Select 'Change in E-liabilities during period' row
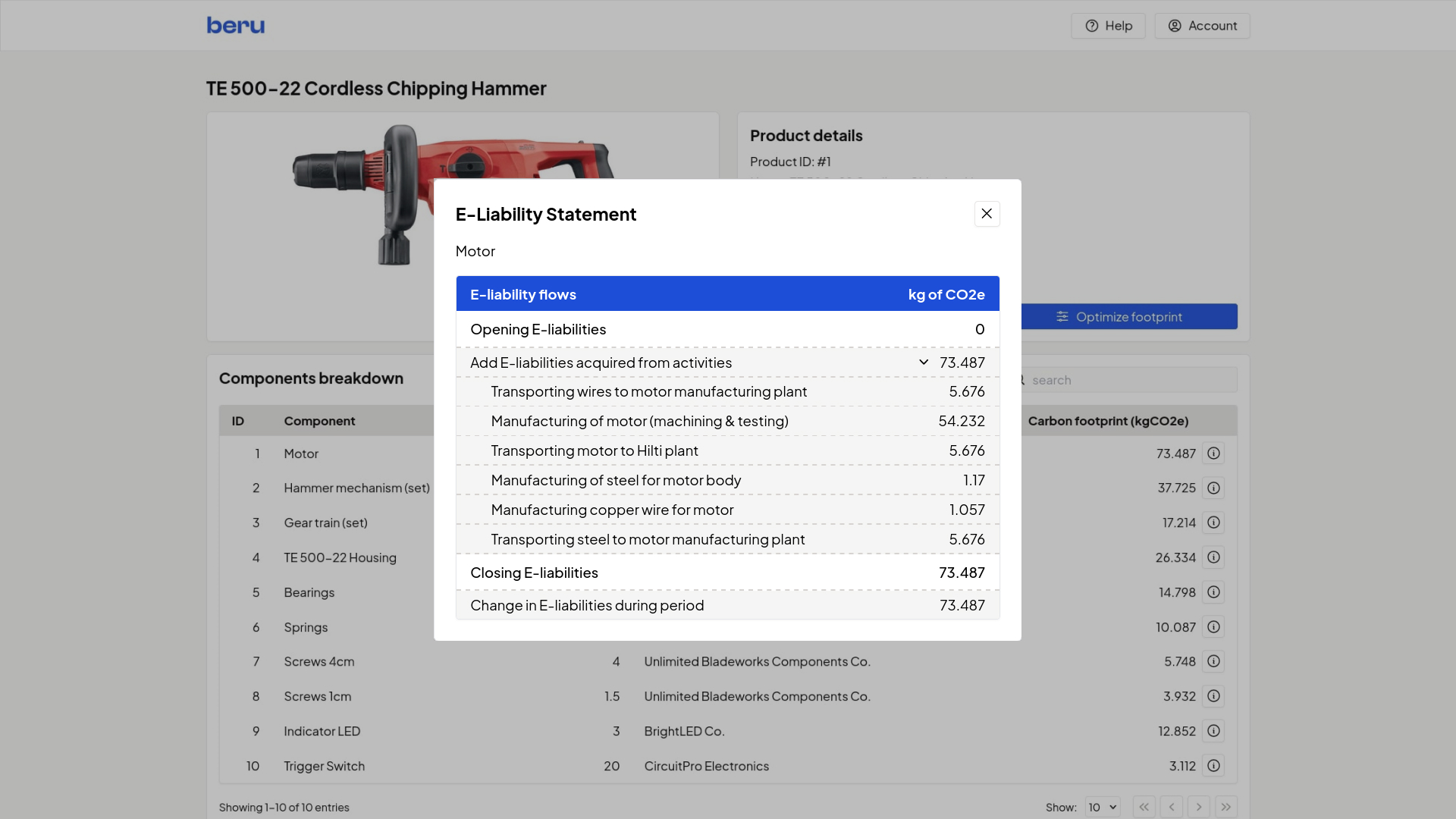The image size is (1456, 819). (727, 605)
